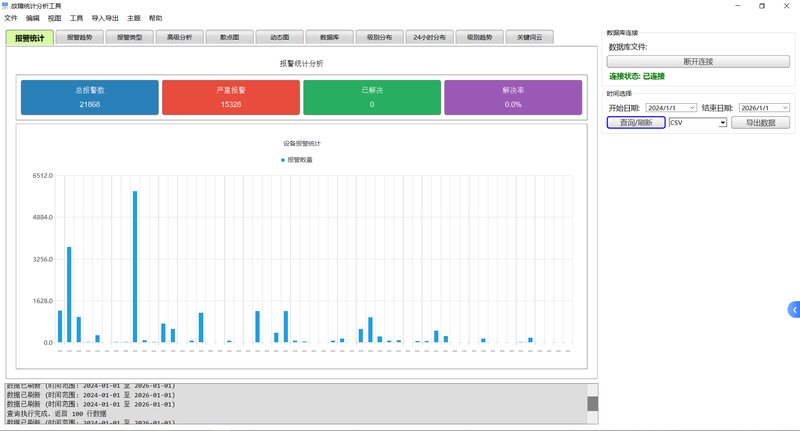Click the 4884.0 axis label
Viewport: 800px width, 431px height.
43,217
